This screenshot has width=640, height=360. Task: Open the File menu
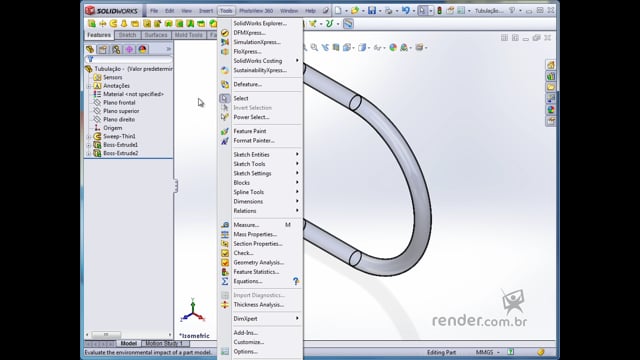[154, 11]
